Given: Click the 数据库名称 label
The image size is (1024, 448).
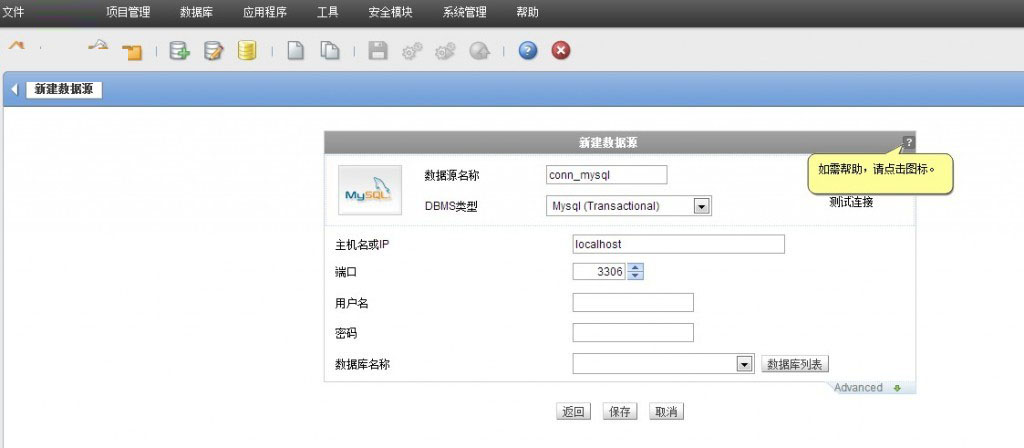Looking at the screenshot, I should (362, 364).
